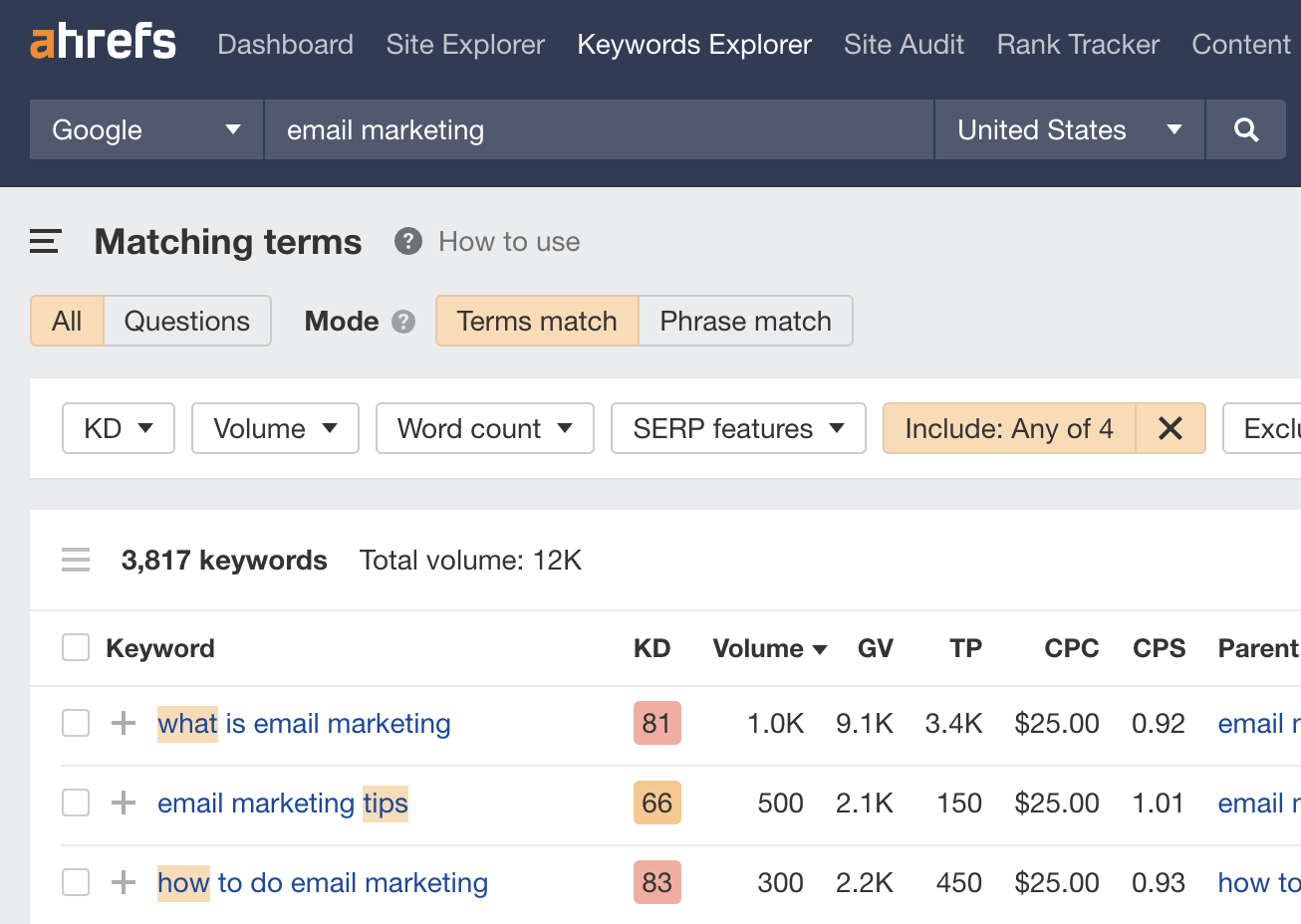
Task: Switch to Phrase match mode
Action: coord(745,321)
